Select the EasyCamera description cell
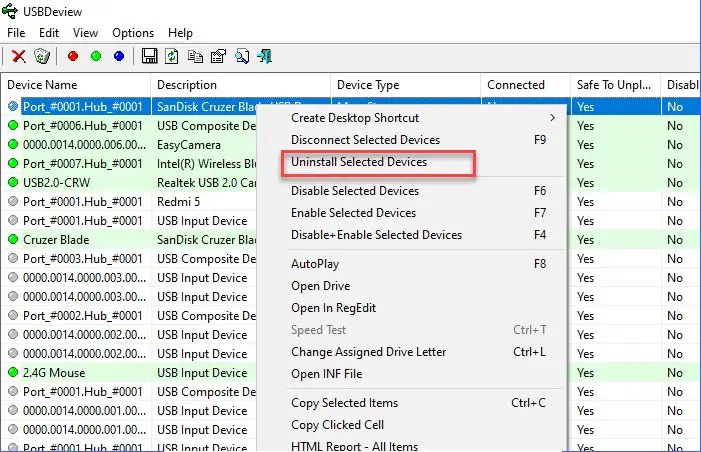This screenshot has height=452, width=701. (x=189, y=145)
